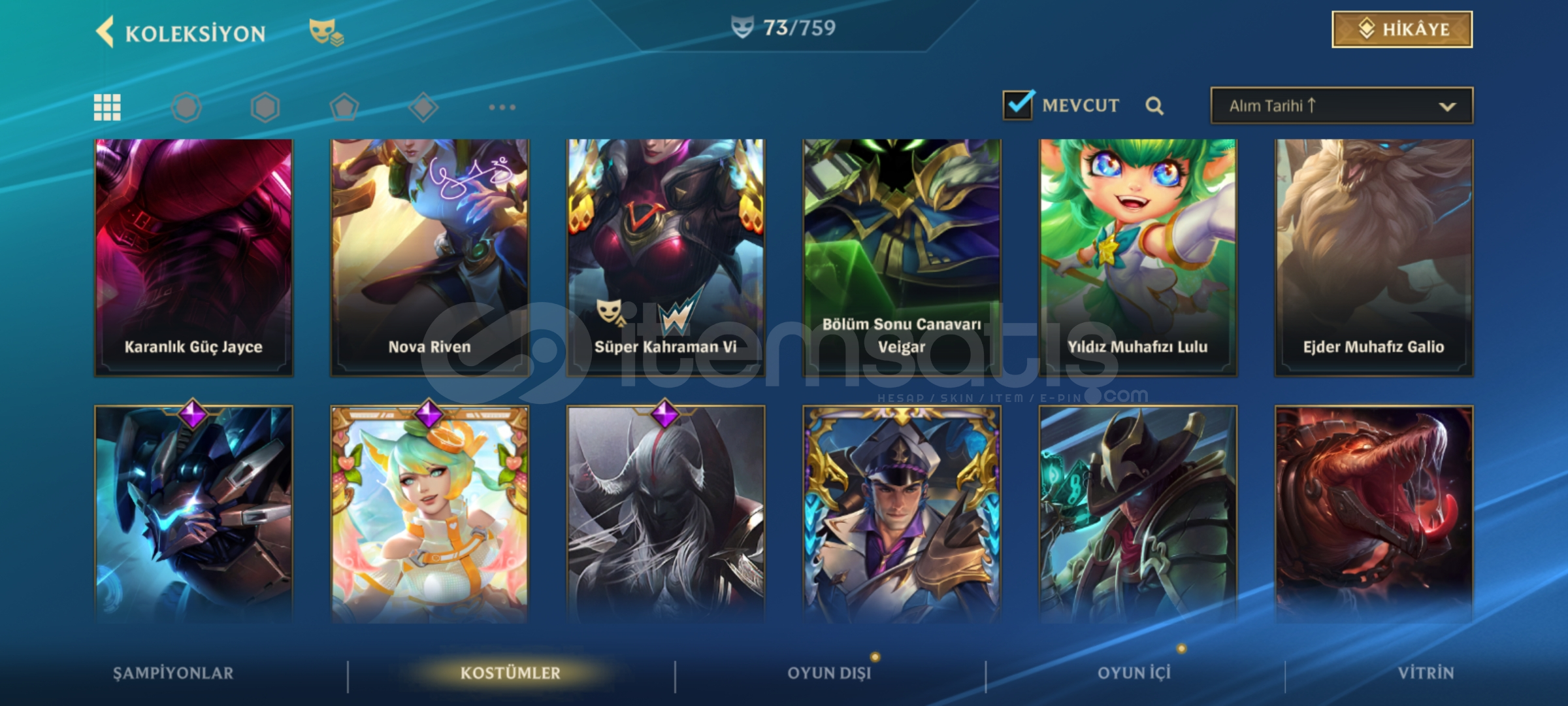Filter by the hexagon rarity icon

point(265,107)
